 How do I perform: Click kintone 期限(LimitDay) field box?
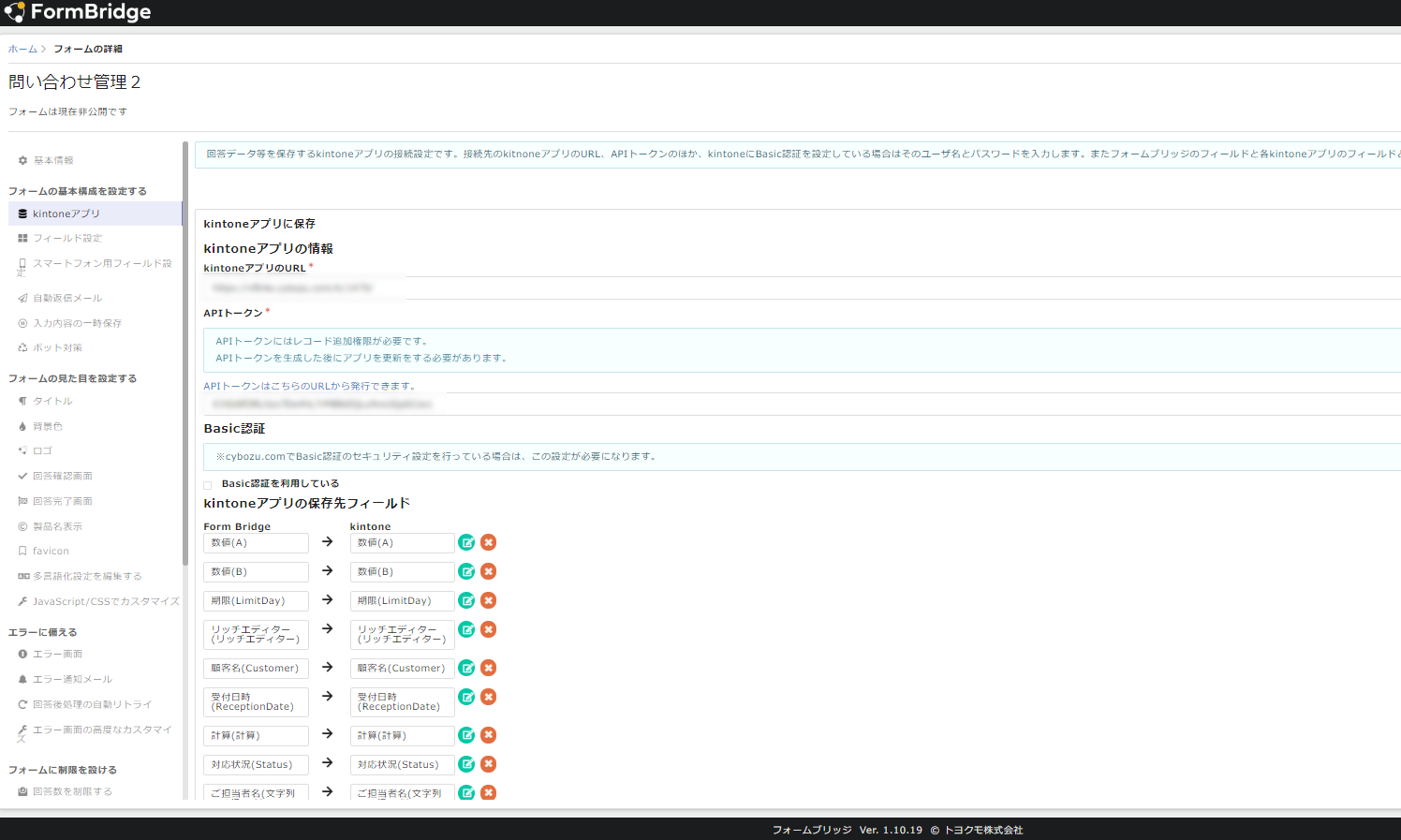pyautogui.click(x=402, y=601)
